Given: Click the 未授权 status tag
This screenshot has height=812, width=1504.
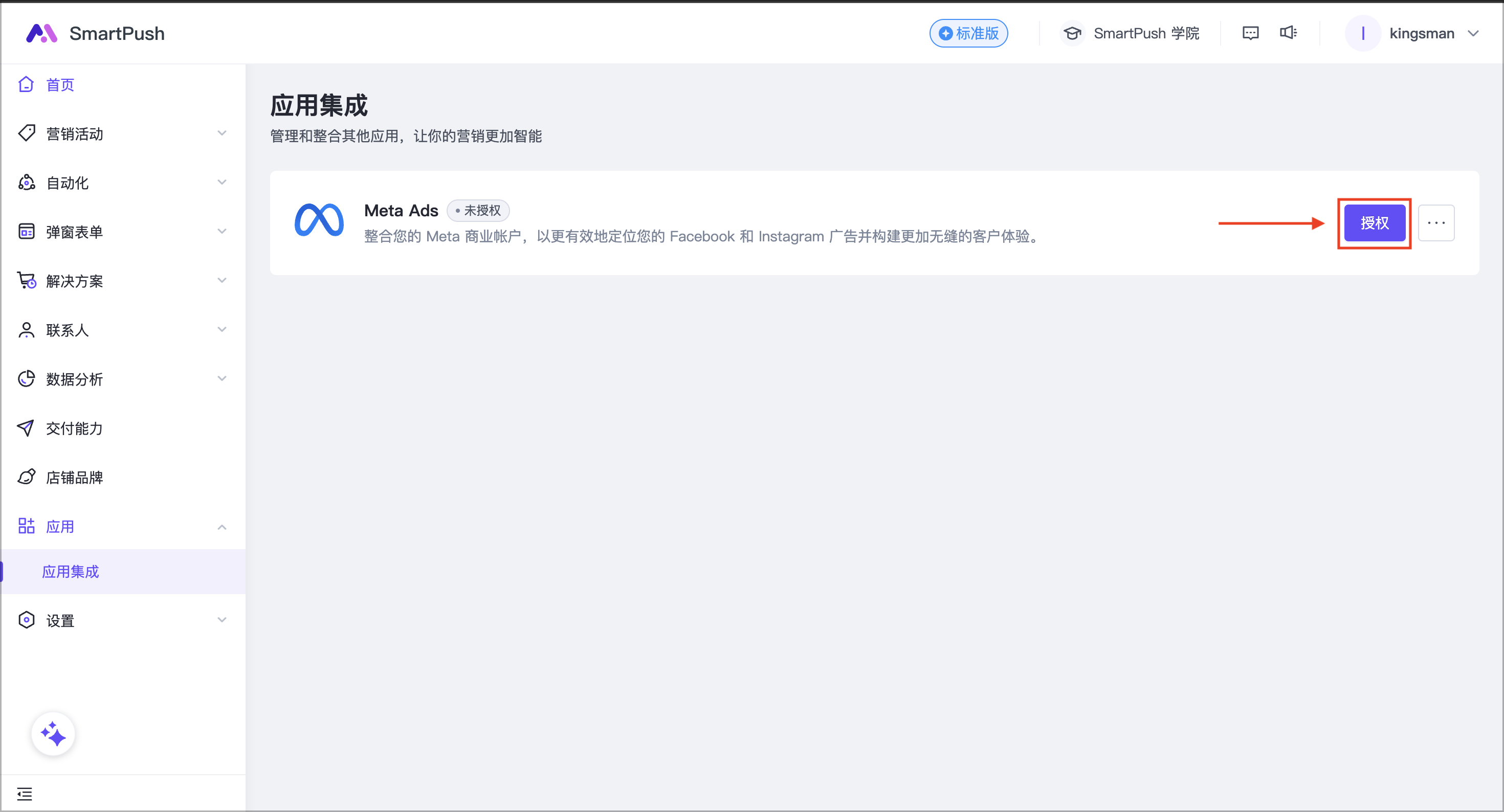Looking at the screenshot, I should click(478, 210).
